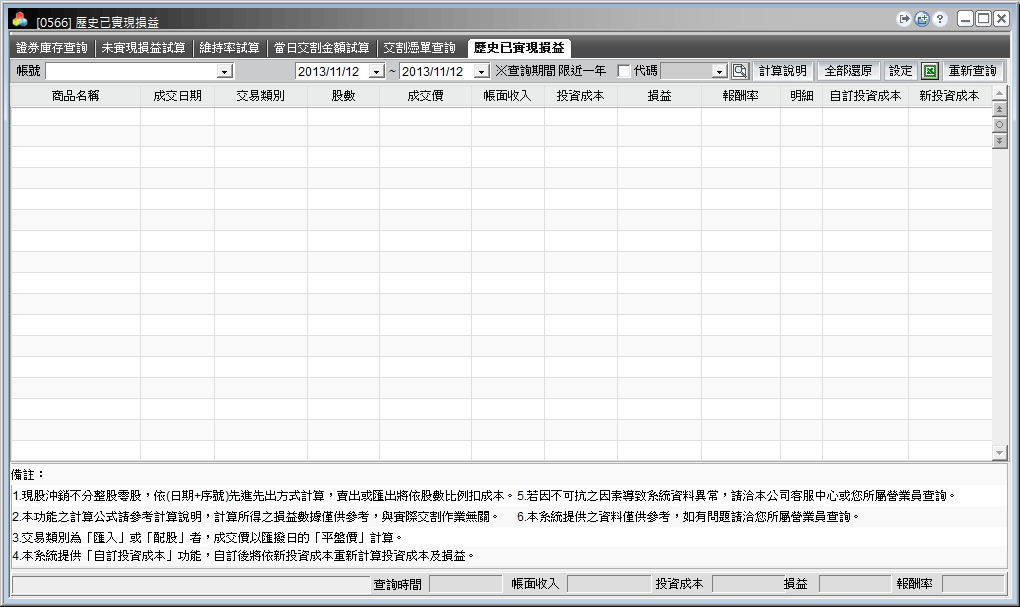The image size is (1020, 607).
Task: Click the scrollbar down arrow at table bottom
Action: tap(999, 453)
